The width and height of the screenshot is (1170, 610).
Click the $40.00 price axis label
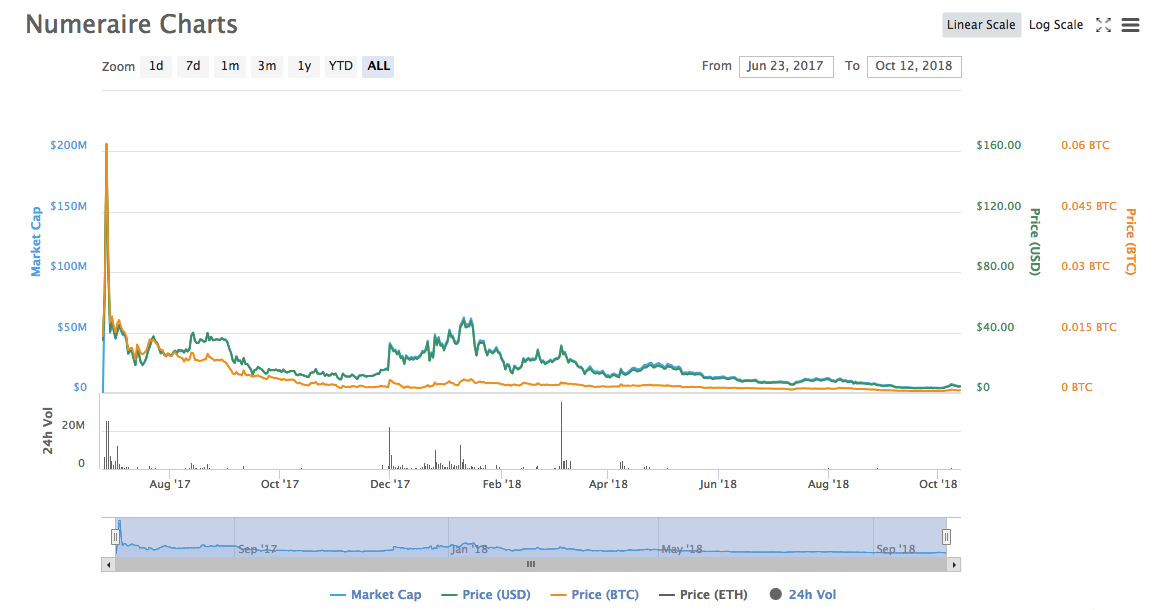995,327
